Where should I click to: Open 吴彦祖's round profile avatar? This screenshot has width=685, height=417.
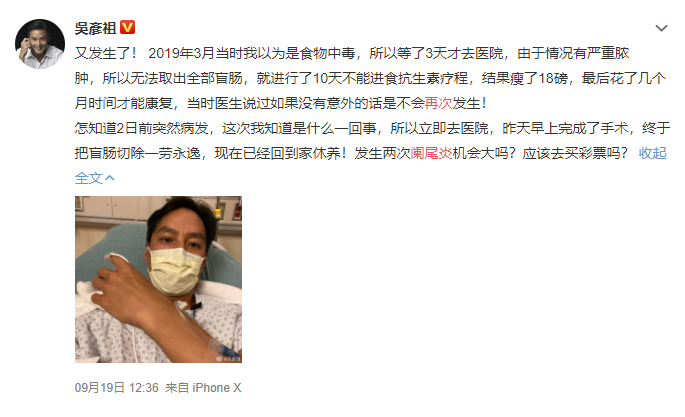pyautogui.click(x=40, y=44)
